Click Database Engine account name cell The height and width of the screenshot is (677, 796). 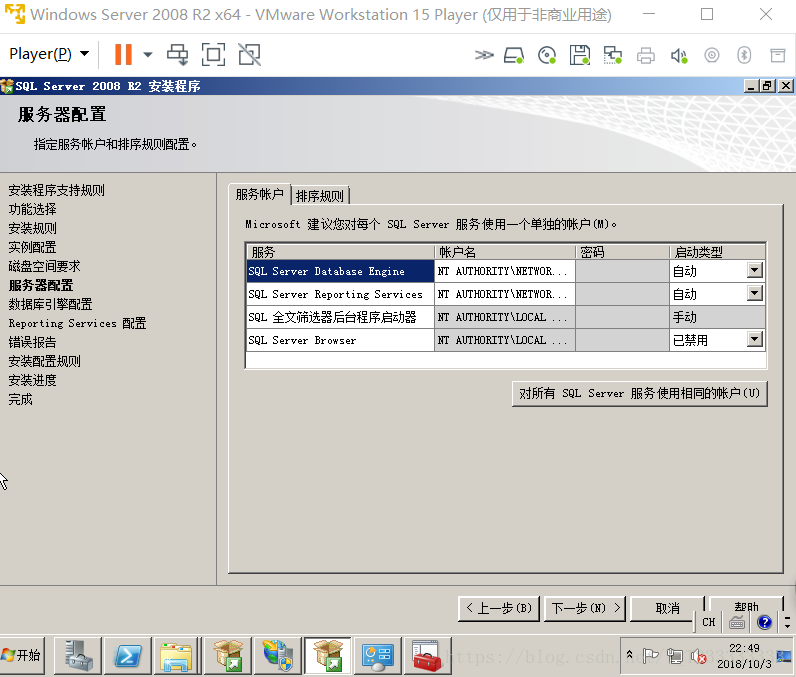(505, 271)
